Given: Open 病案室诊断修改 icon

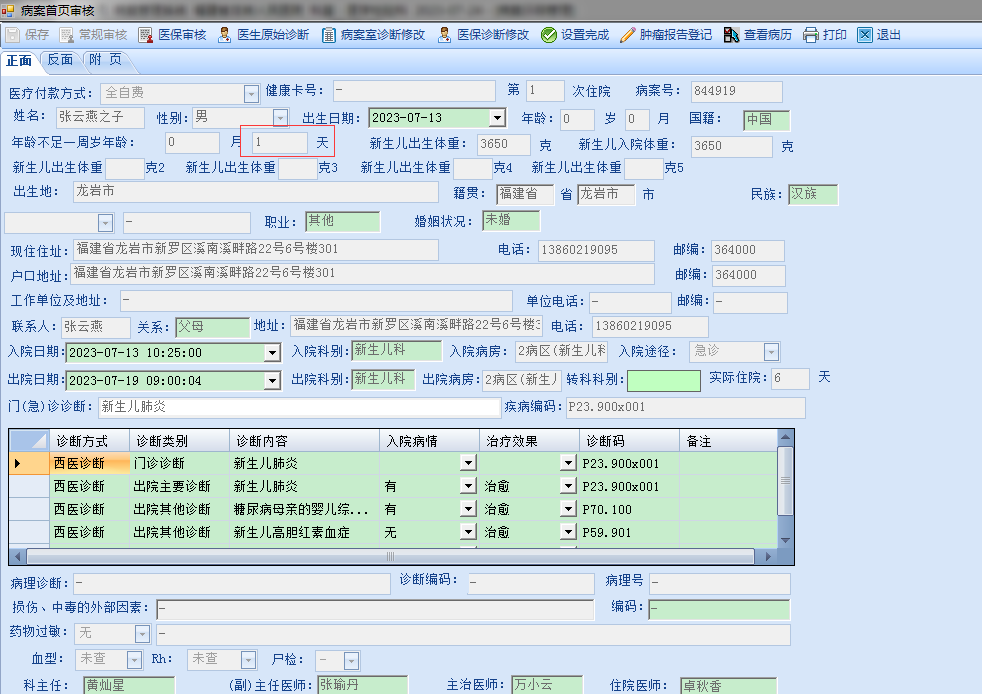Looking at the screenshot, I should (328, 35).
